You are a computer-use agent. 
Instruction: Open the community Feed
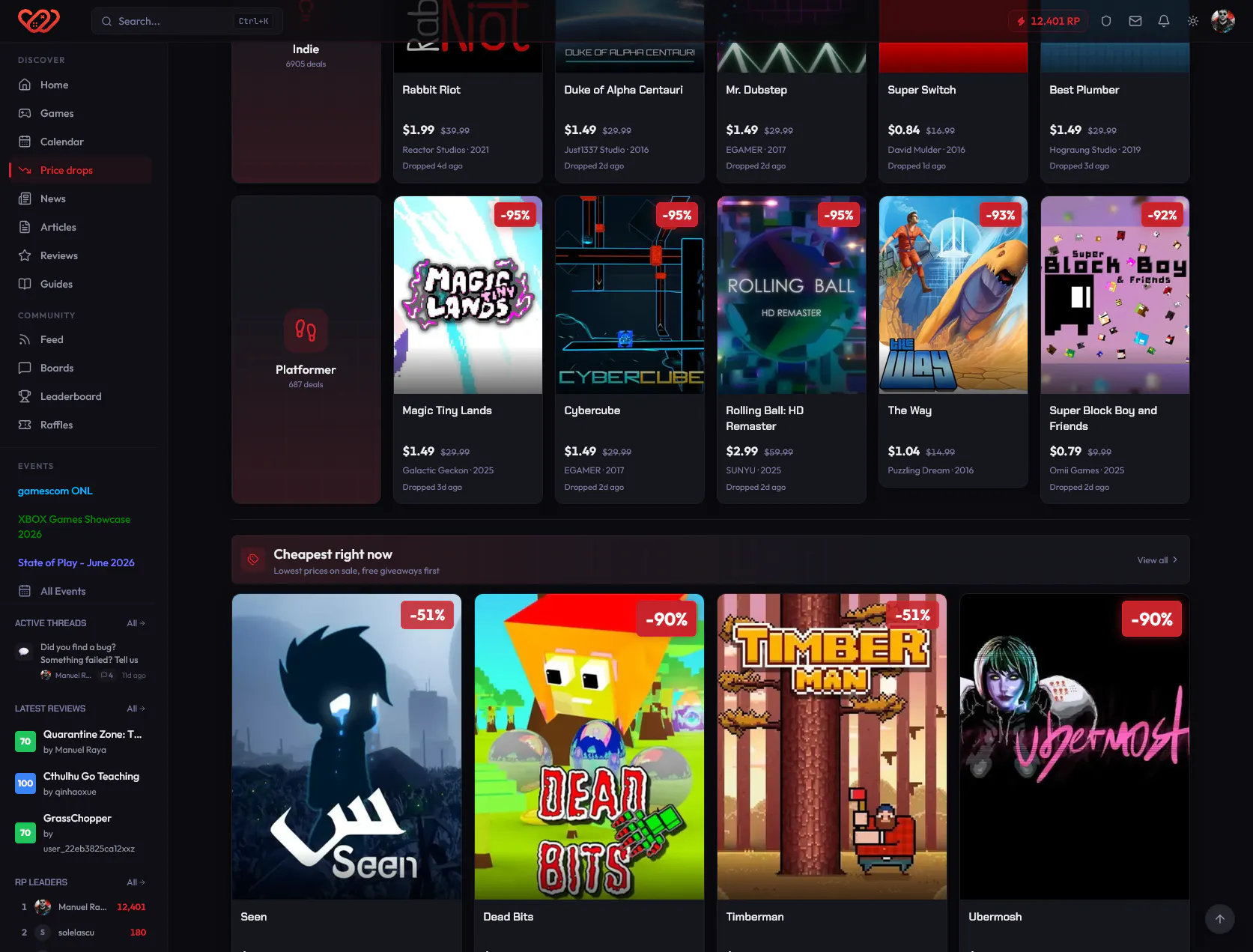tap(81, 339)
